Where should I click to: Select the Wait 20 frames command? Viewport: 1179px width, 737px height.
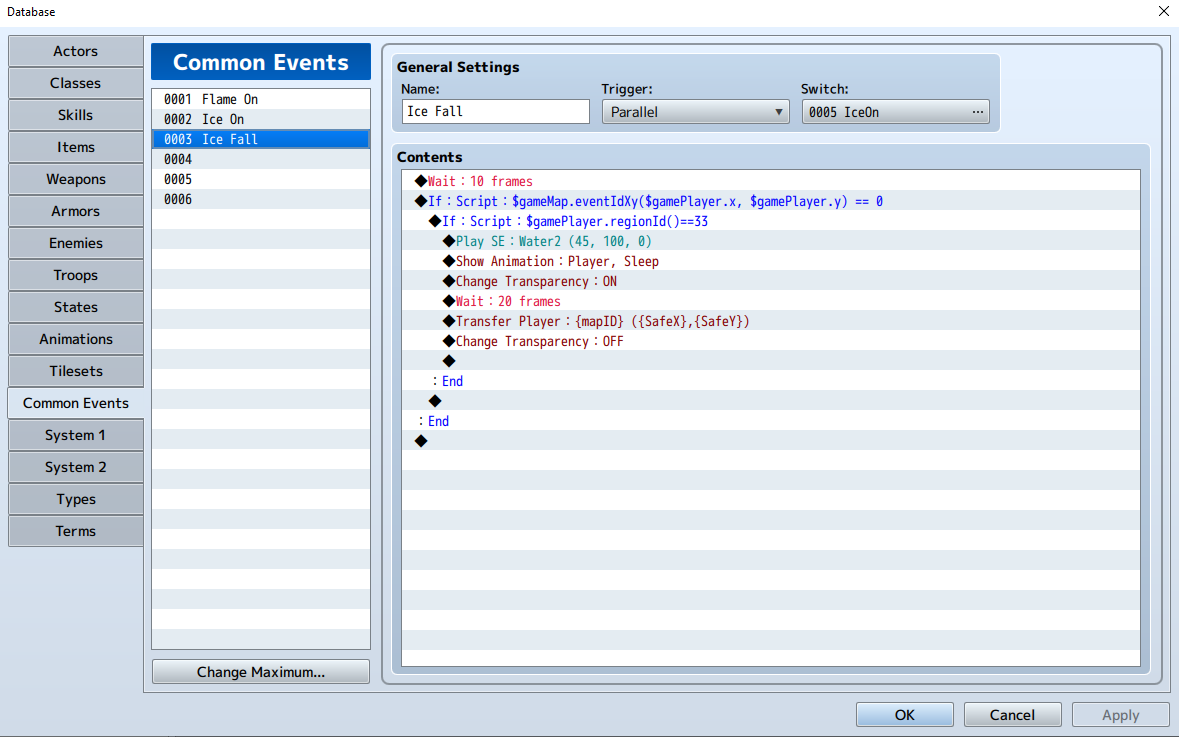click(x=771, y=301)
